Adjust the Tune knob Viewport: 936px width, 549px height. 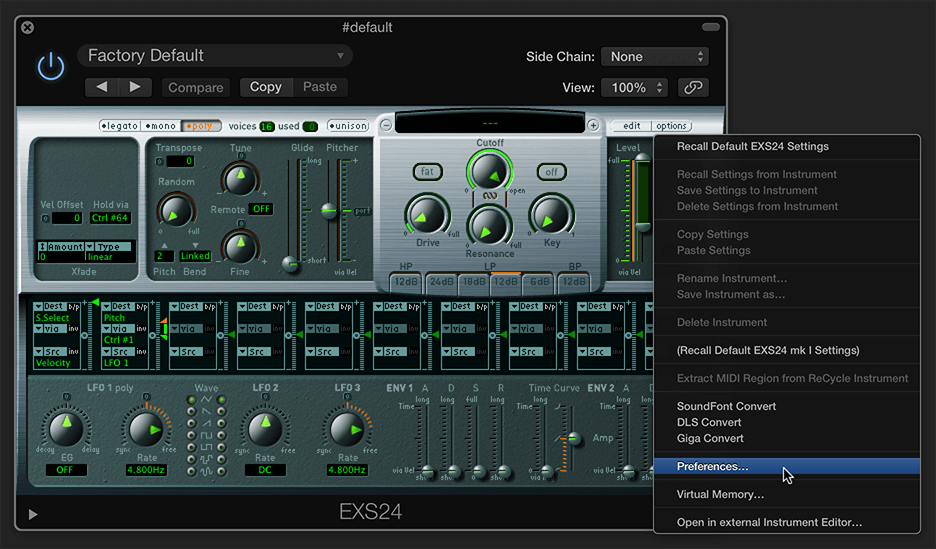click(x=240, y=177)
